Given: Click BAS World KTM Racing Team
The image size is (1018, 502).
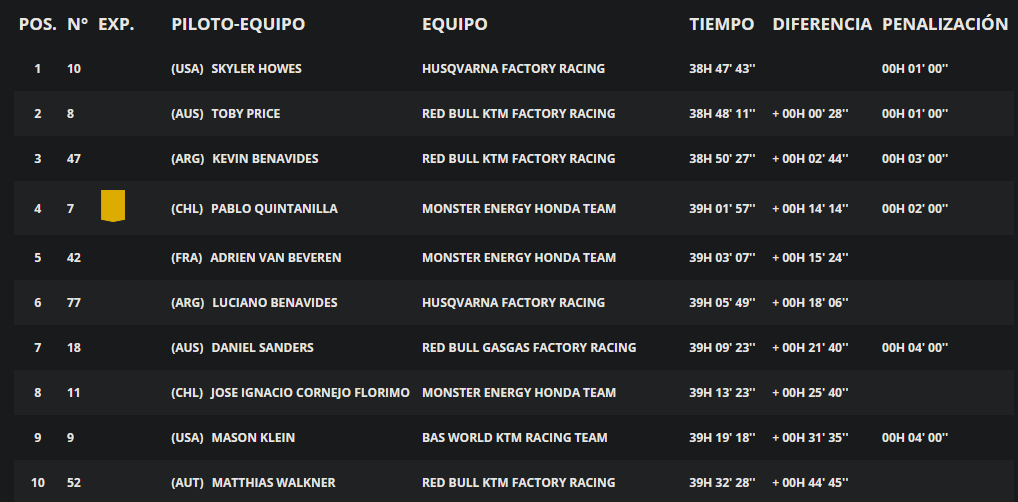Looking at the screenshot, I should point(514,438).
